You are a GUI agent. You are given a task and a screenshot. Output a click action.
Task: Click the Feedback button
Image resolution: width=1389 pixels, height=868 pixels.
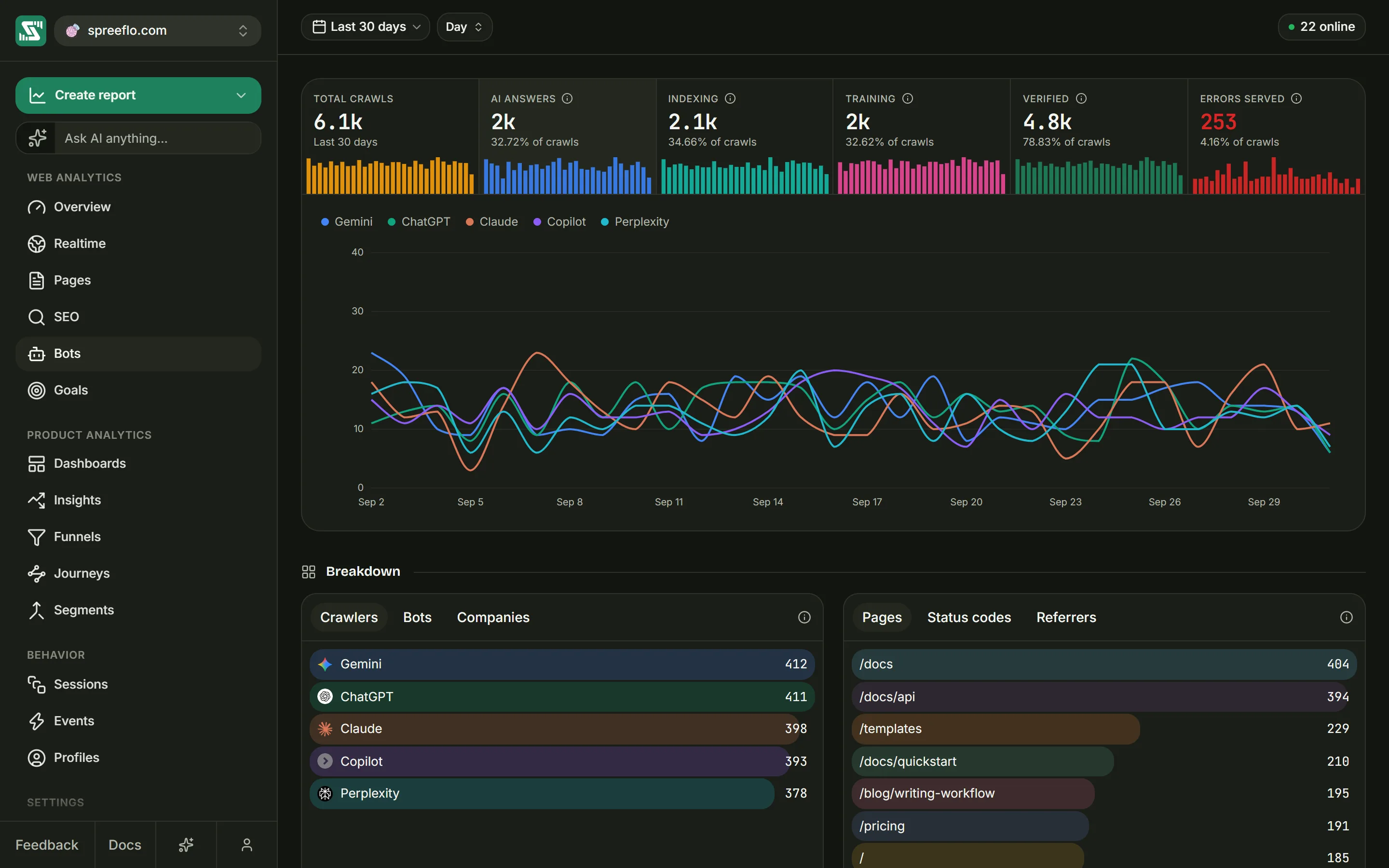47,845
